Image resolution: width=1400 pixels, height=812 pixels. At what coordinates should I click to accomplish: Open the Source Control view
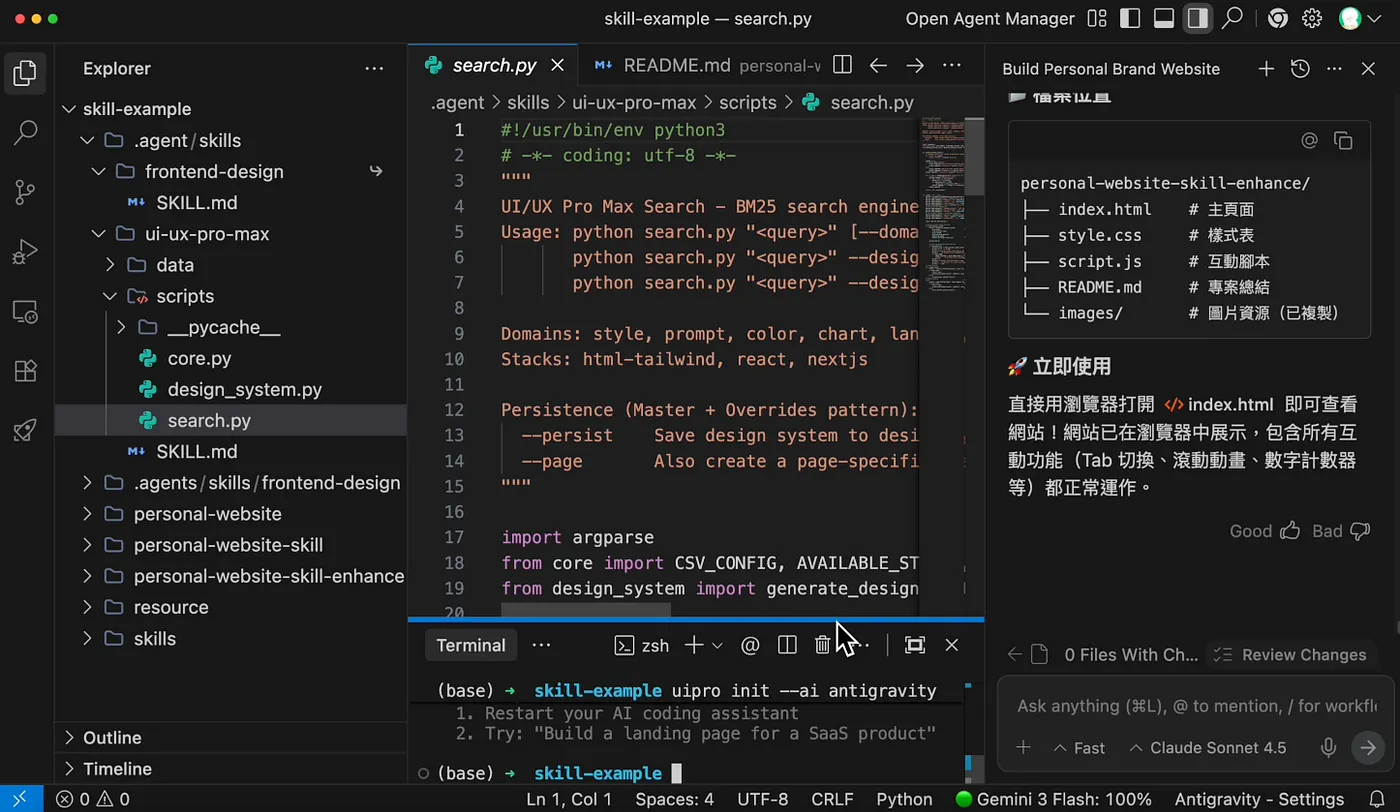[x=26, y=192]
